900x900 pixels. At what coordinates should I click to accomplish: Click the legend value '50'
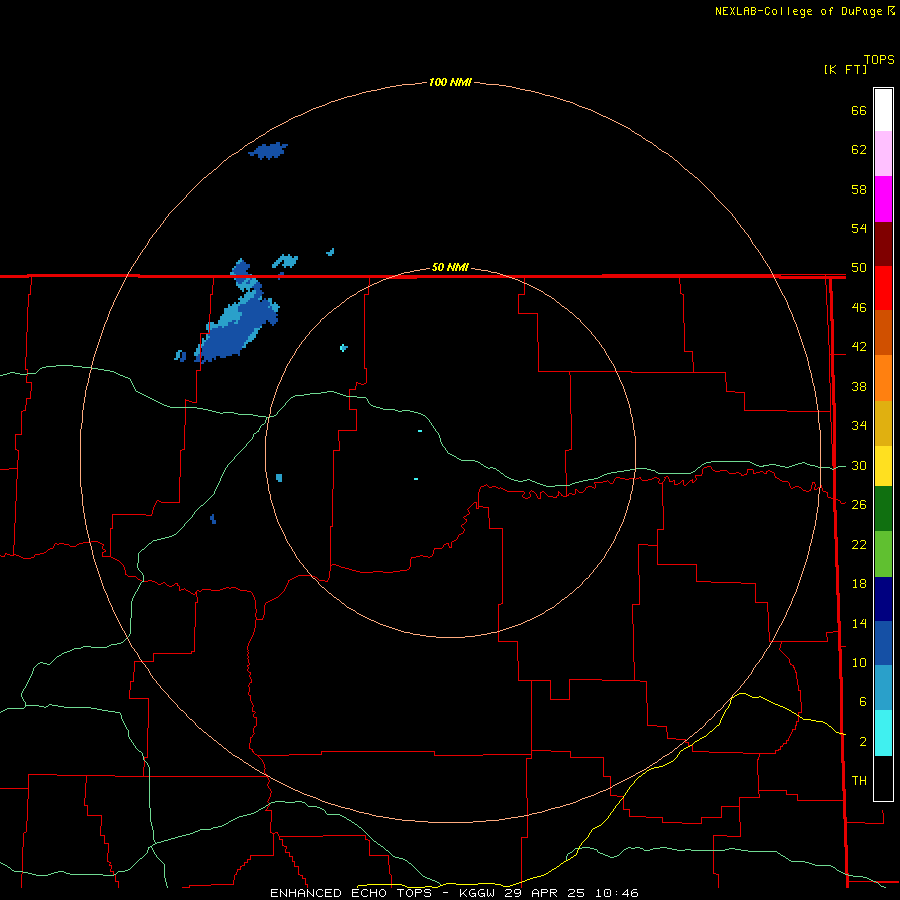(859, 268)
